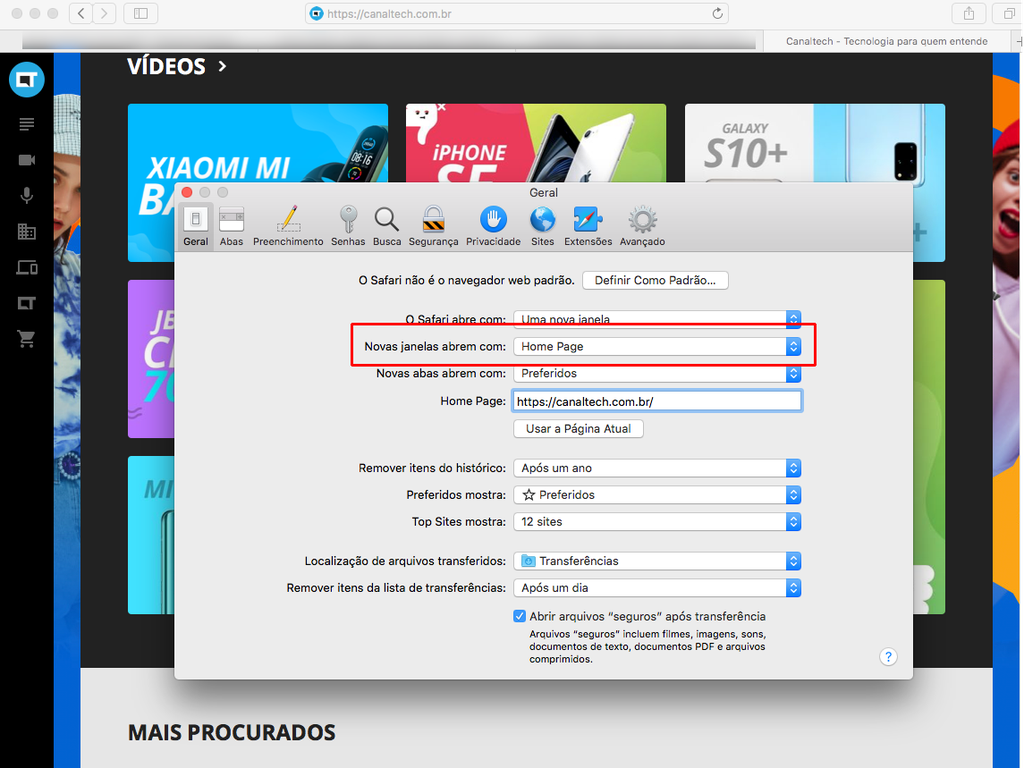Click the small Canaltech icon in the sidebar
The image size is (1024, 768).
[x=27, y=303]
